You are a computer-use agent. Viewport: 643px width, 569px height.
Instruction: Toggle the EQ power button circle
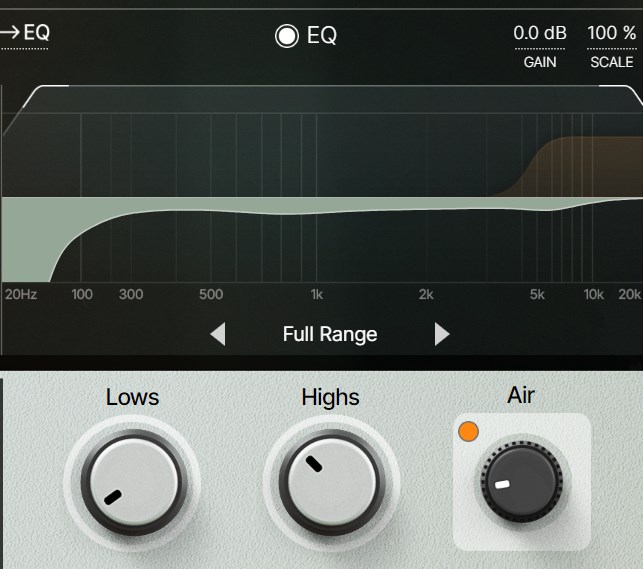tap(288, 37)
